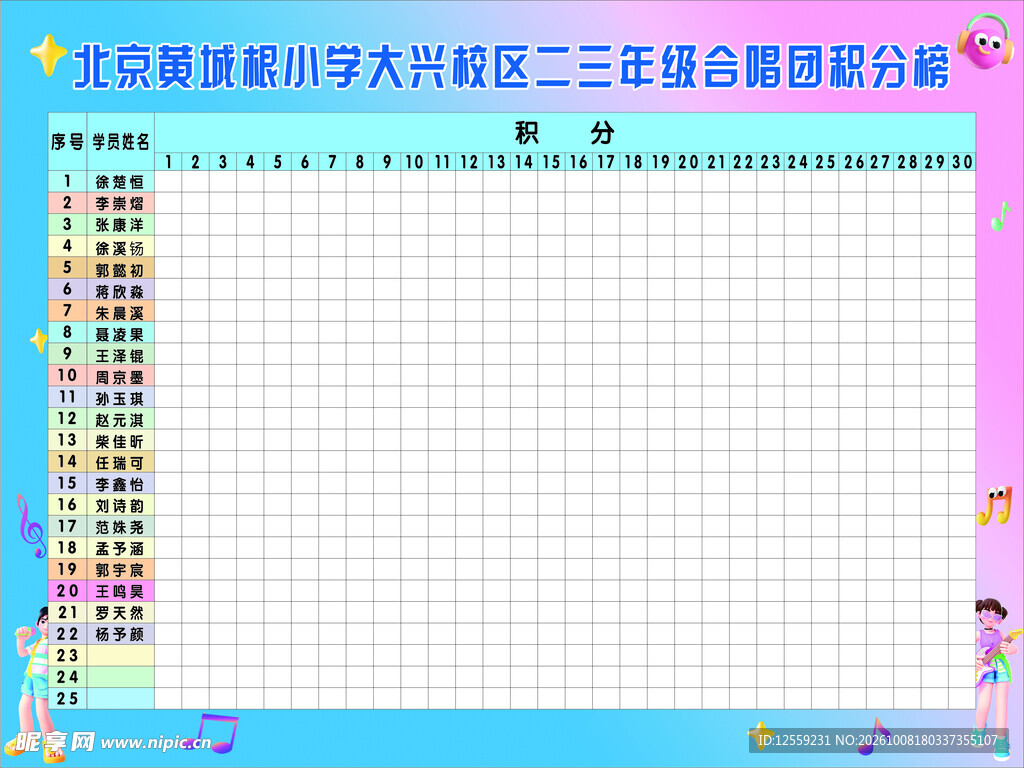Click 杨予颜's score cell under column 30

962,634
